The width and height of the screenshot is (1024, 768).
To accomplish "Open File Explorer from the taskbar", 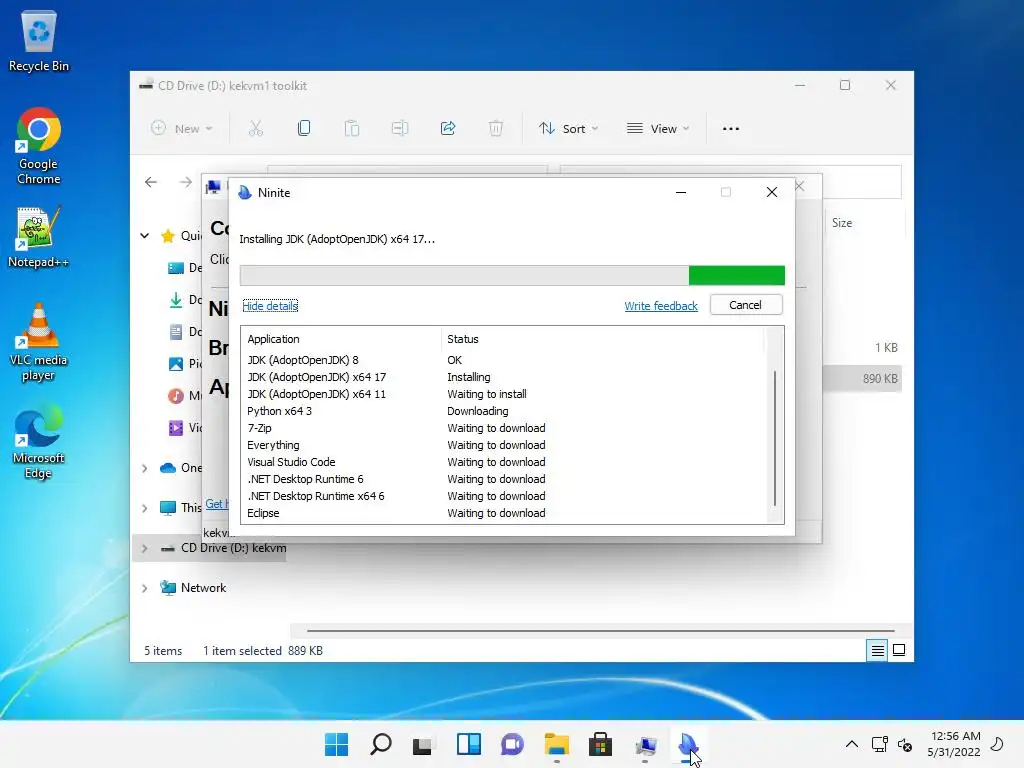I will (556, 744).
